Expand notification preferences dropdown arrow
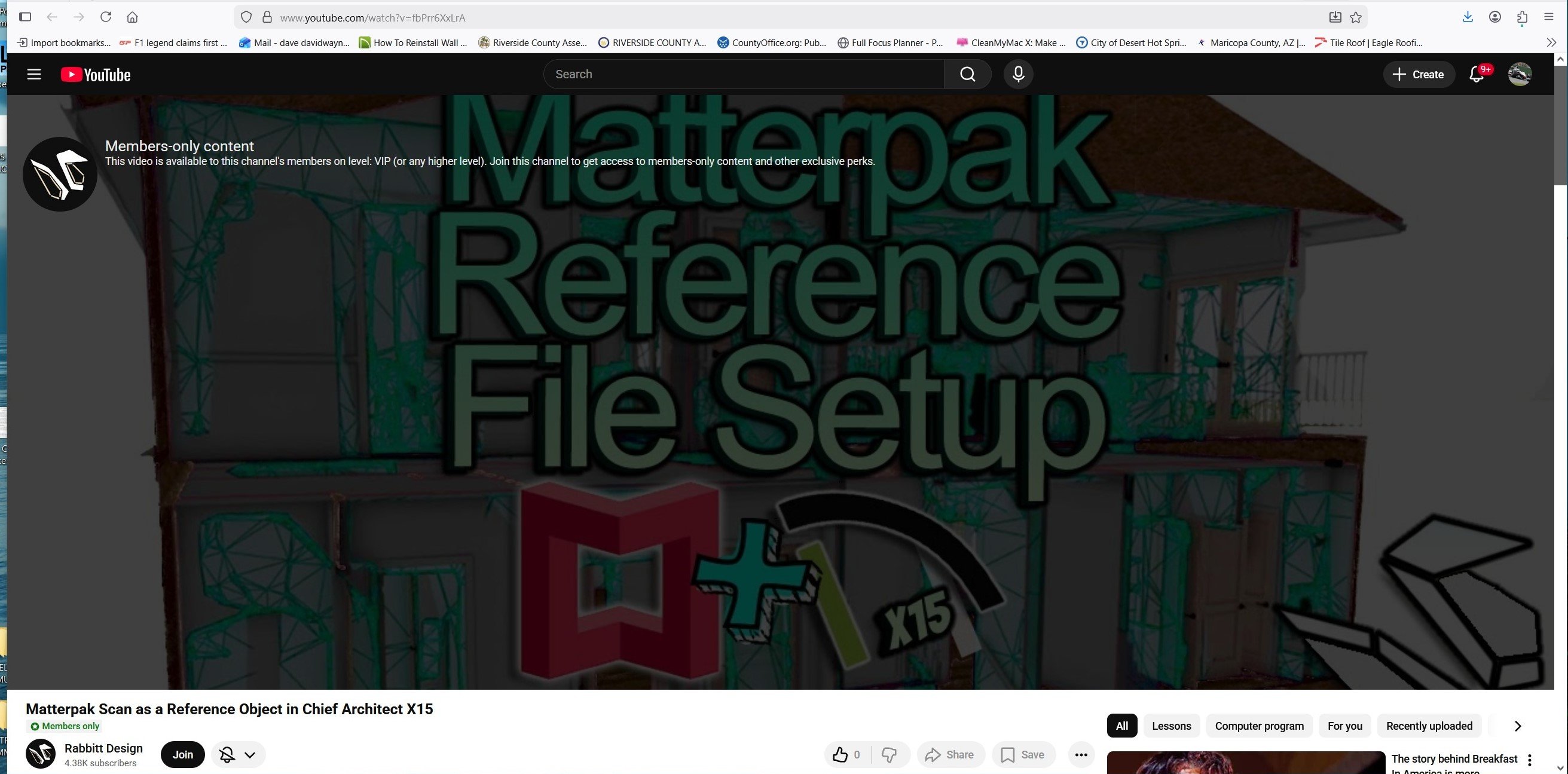Image resolution: width=1568 pixels, height=774 pixels. pos(249,754)
